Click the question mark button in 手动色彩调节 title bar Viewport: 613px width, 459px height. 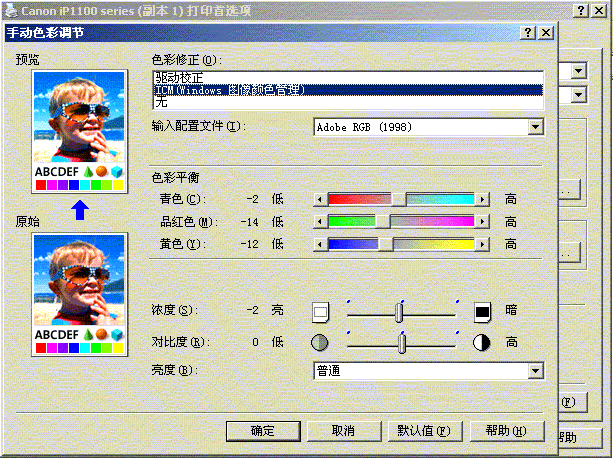click(x=527, y=32)
